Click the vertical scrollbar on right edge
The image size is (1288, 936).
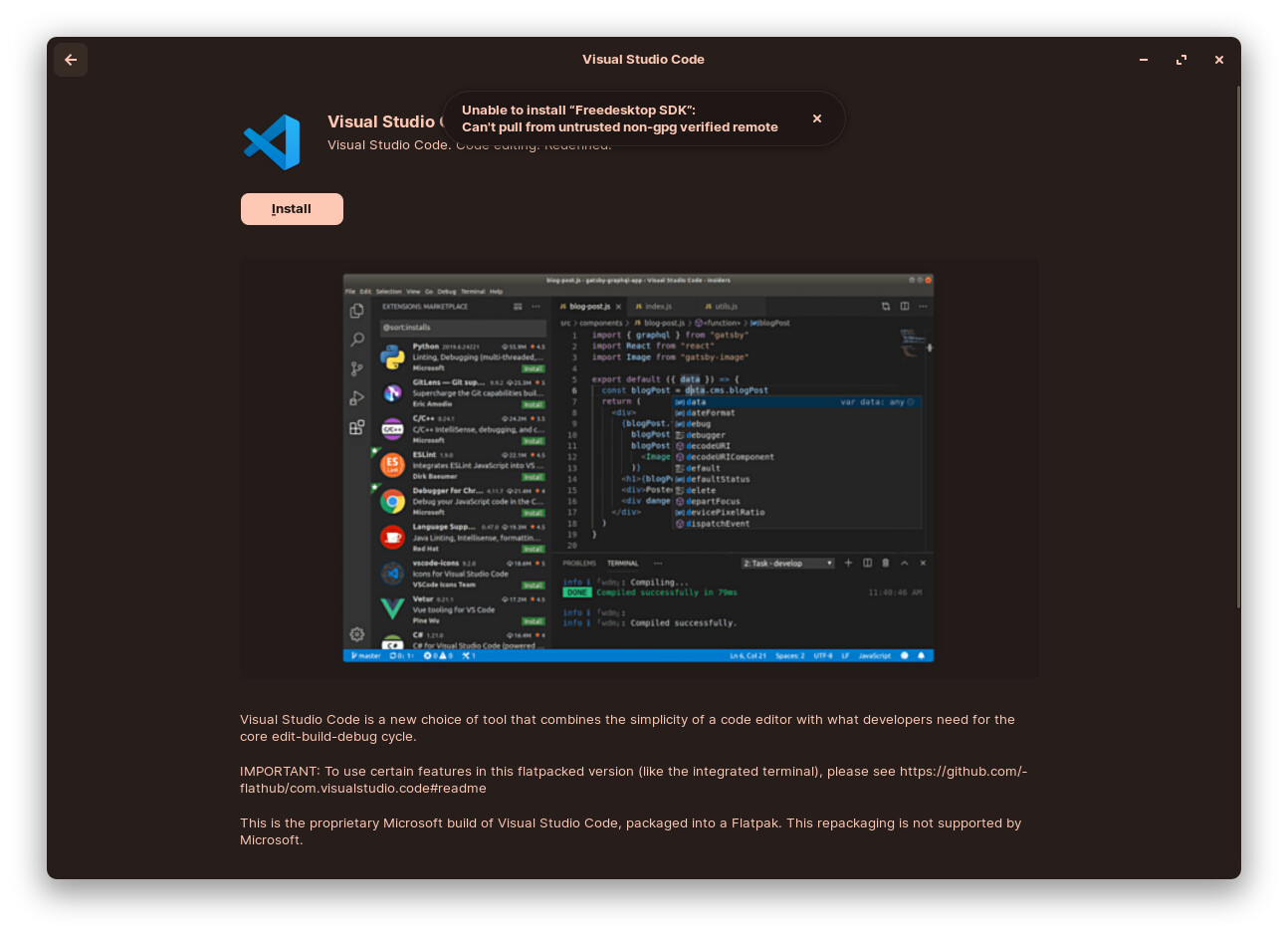(x=1238, y=347)
